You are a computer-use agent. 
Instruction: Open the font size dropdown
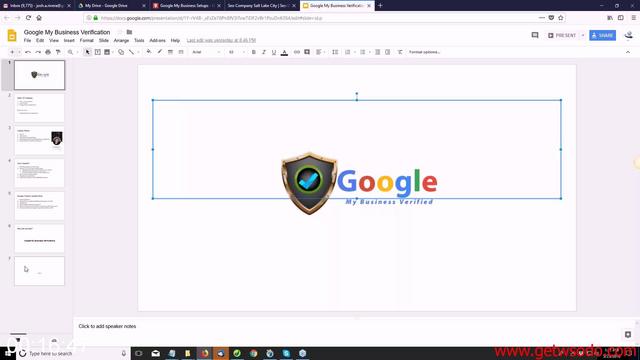pyautogui.click(x=236, y=52)
